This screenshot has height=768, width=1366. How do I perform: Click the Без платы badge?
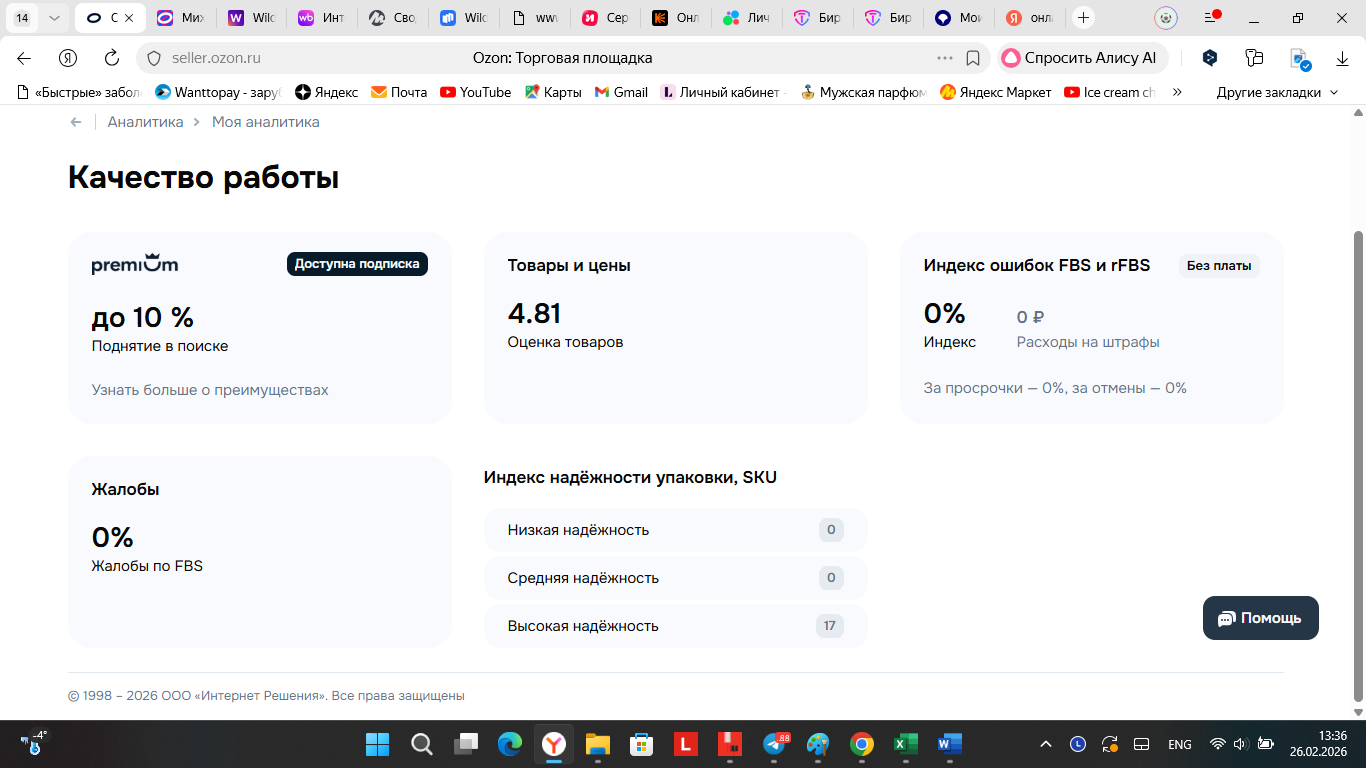(x=1219, y=265)
